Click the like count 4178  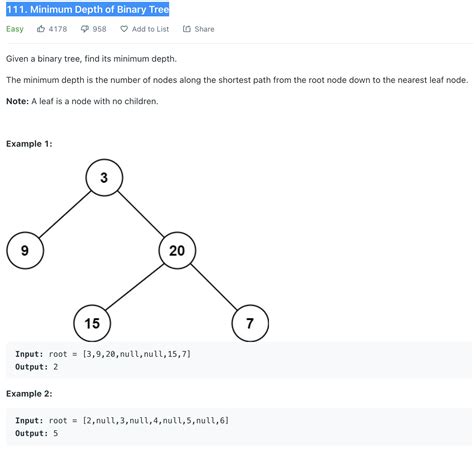coord(58,29)
